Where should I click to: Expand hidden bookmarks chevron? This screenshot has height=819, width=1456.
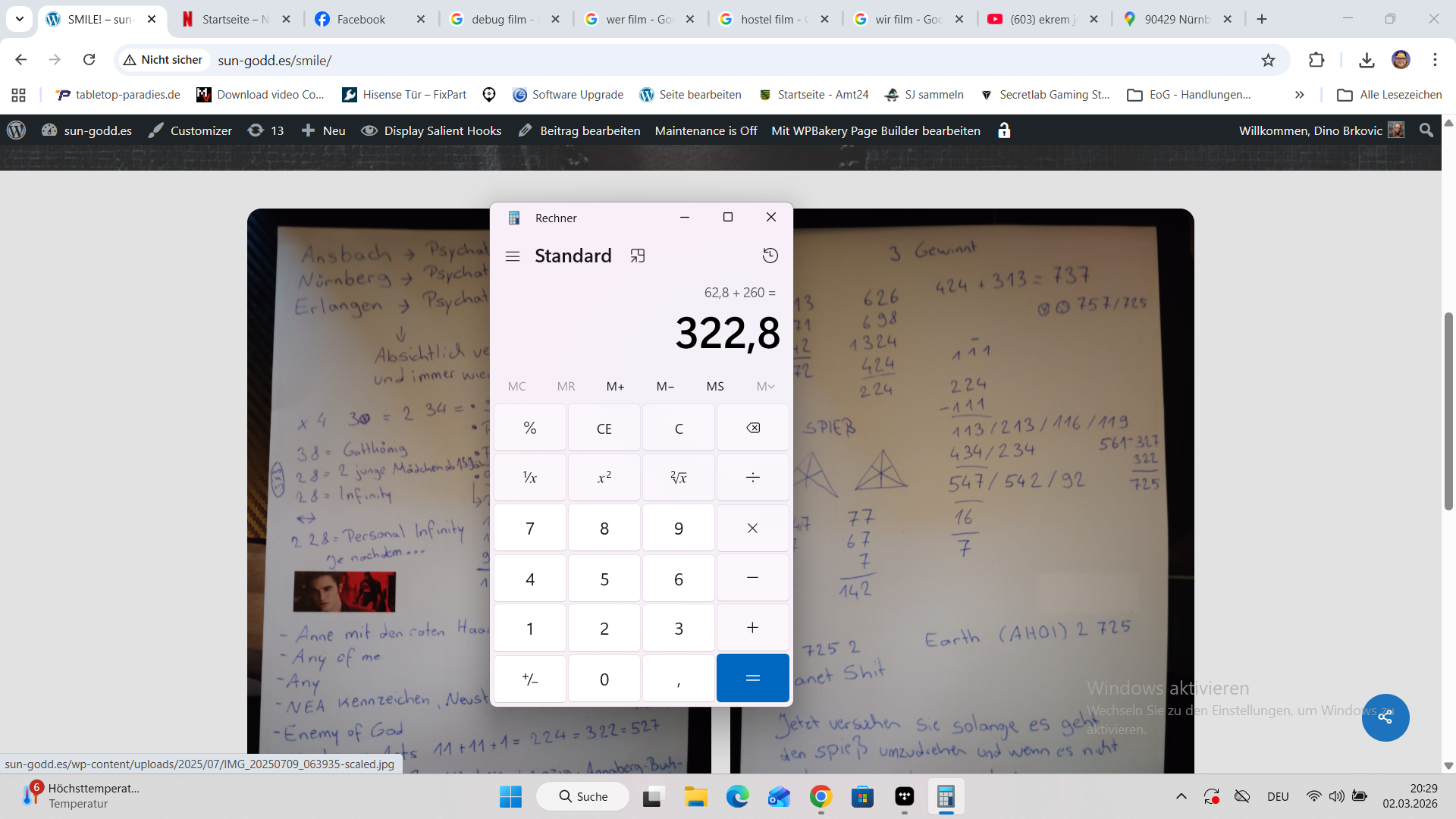[1299, 95]
